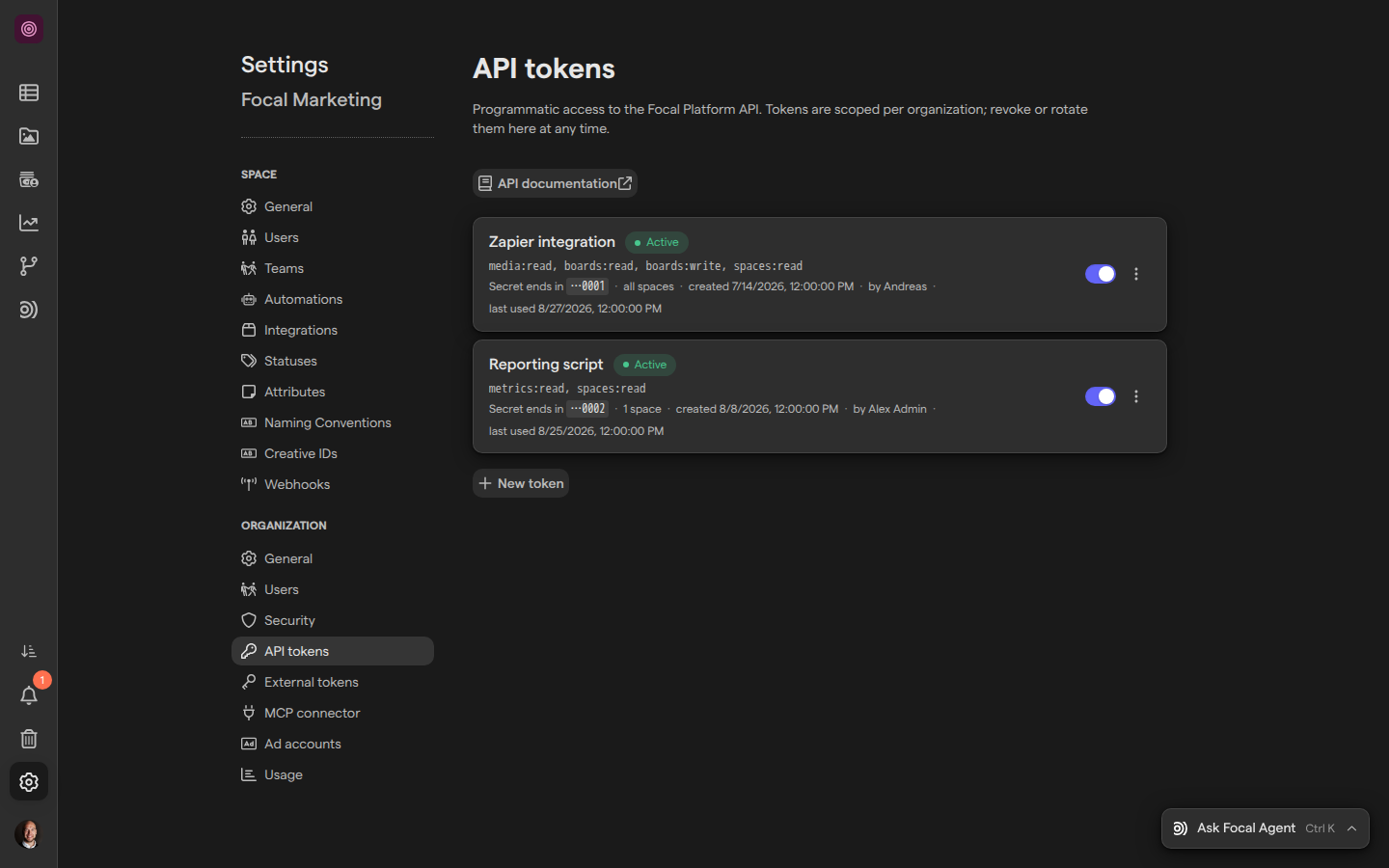Disable the Reporting script token toggle
This screenshot has width=1389, height=868.
[1101, 396]
